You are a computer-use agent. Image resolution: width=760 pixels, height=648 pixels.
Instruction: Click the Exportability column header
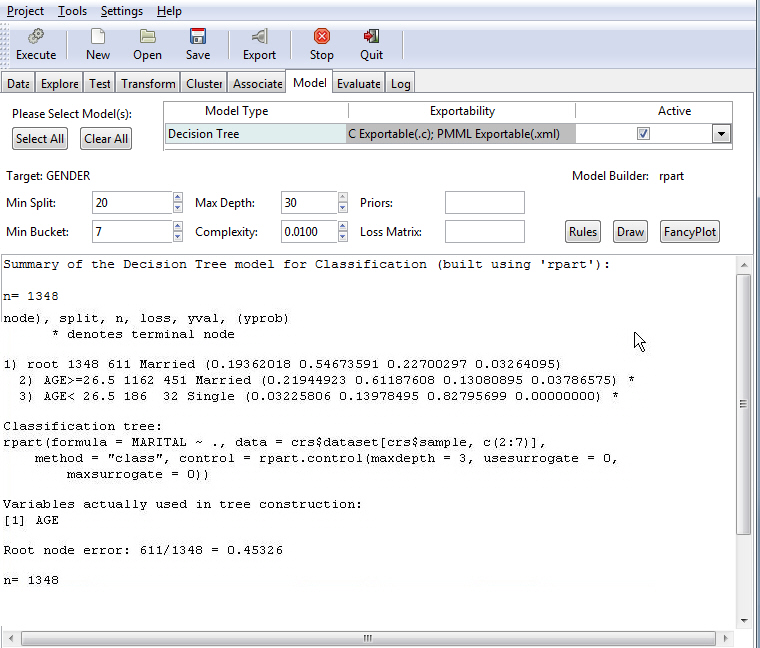462,111
